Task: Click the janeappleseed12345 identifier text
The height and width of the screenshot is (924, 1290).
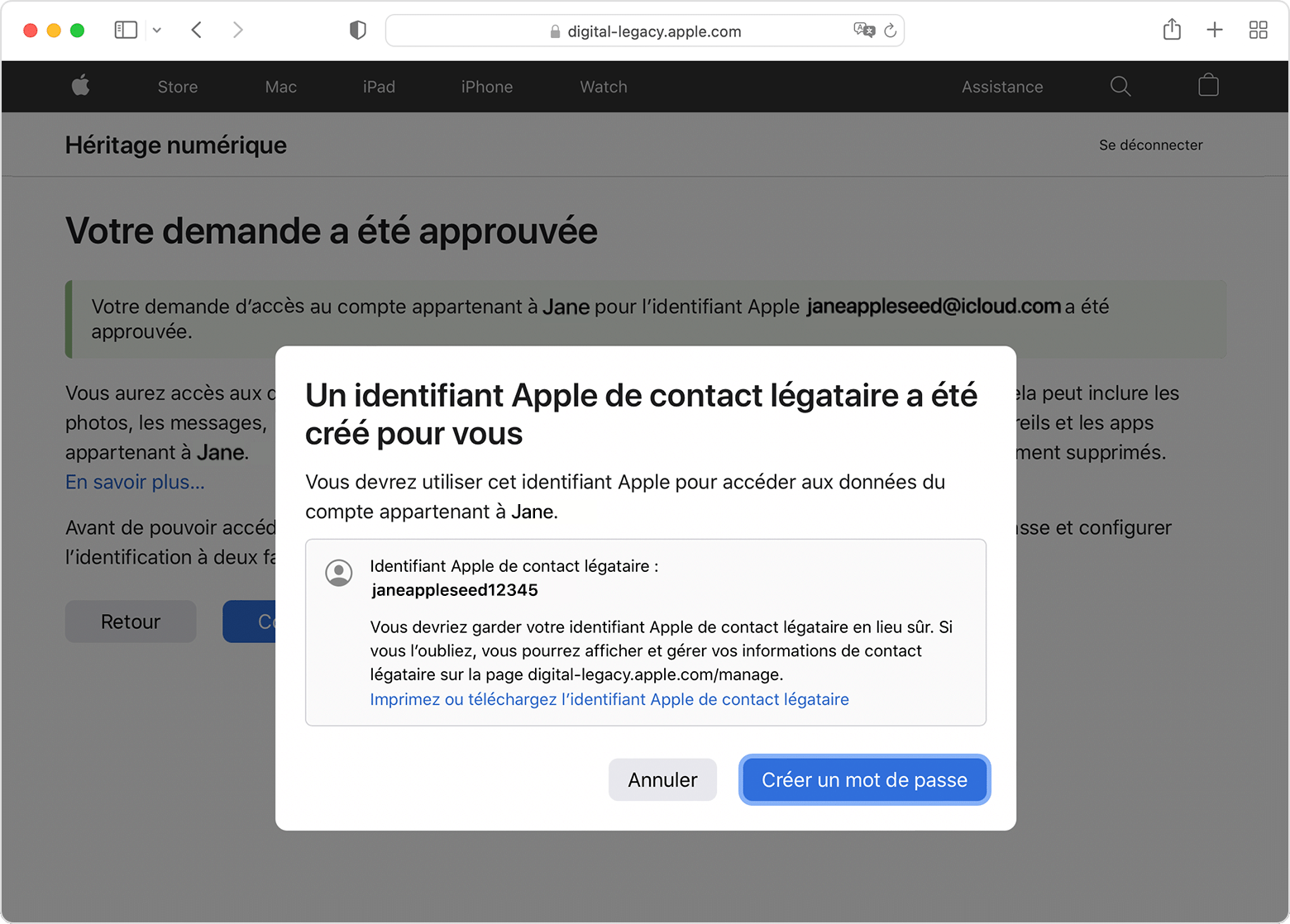Action: pyautogui.click(x=455, y=590)
